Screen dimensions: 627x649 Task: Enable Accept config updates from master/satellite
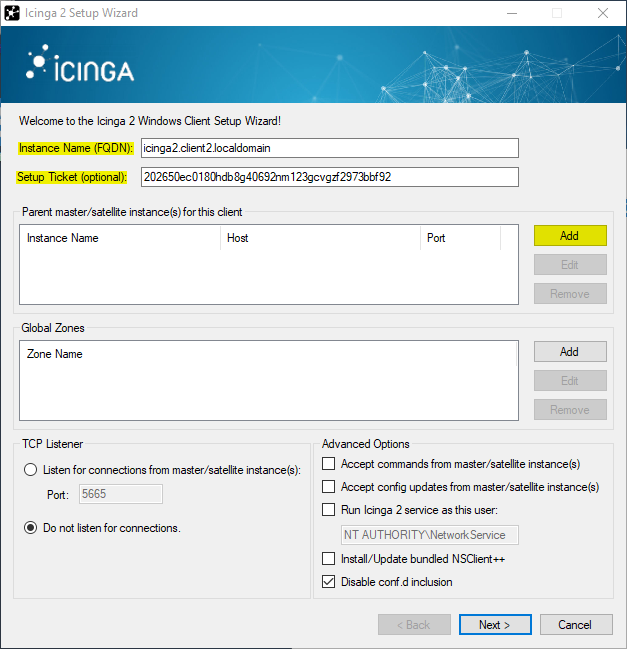329,486
